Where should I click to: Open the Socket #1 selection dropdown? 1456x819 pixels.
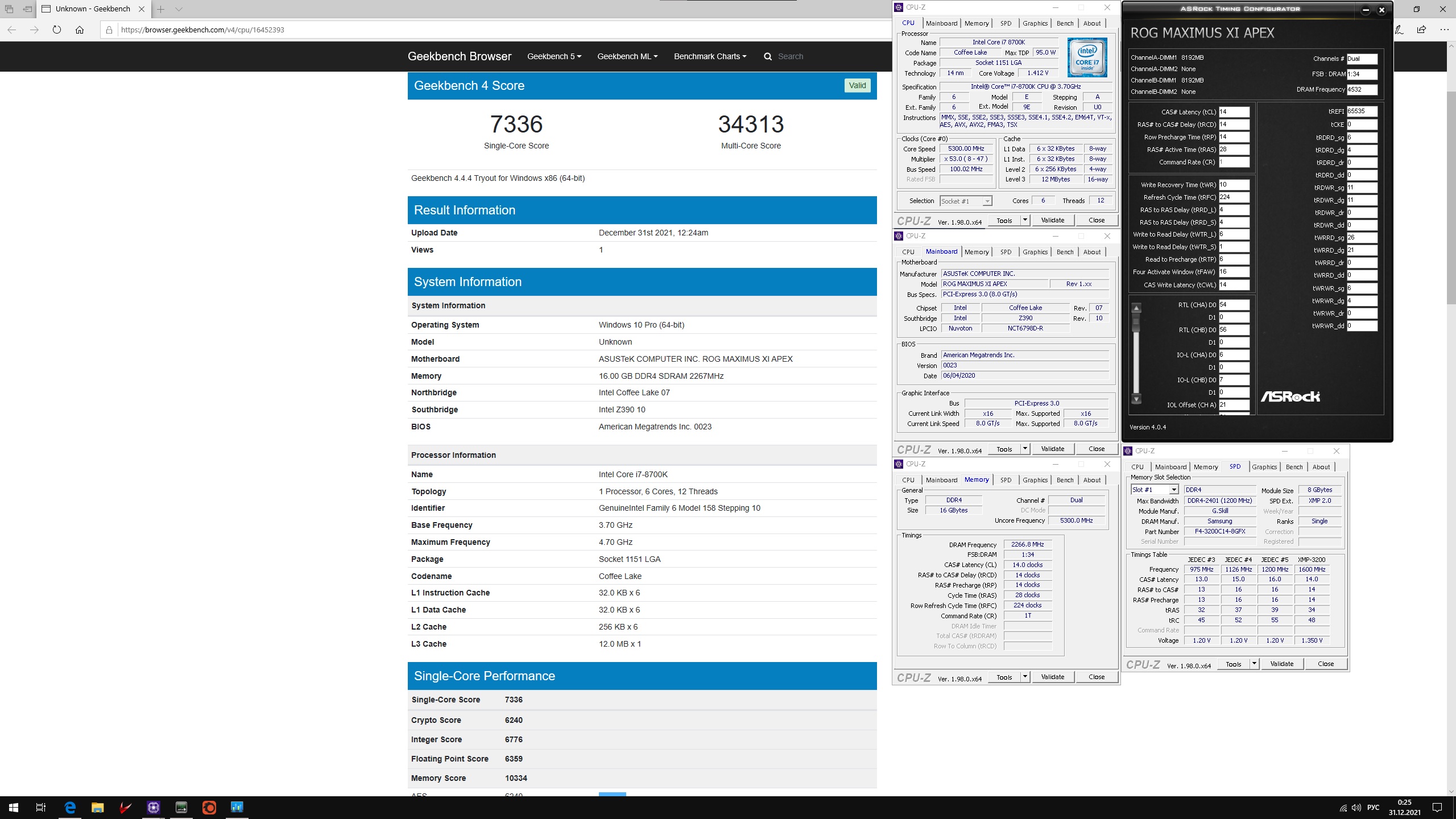tap(966, 201)
